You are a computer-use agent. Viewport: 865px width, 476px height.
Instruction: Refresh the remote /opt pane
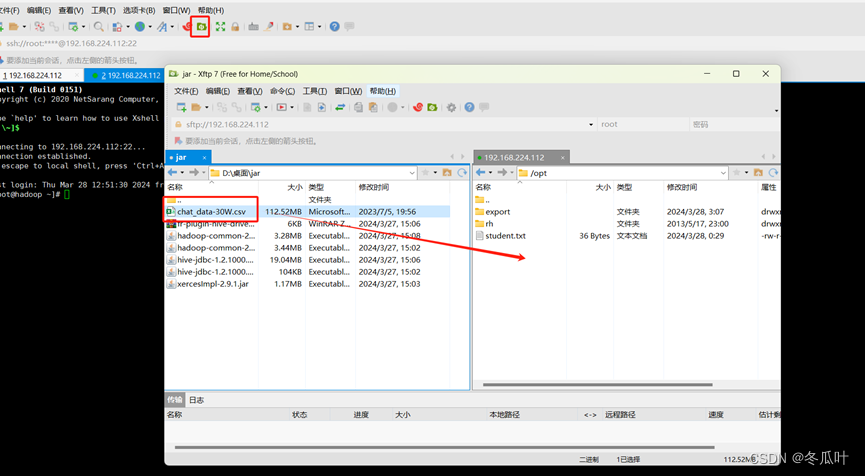(773, 173)
